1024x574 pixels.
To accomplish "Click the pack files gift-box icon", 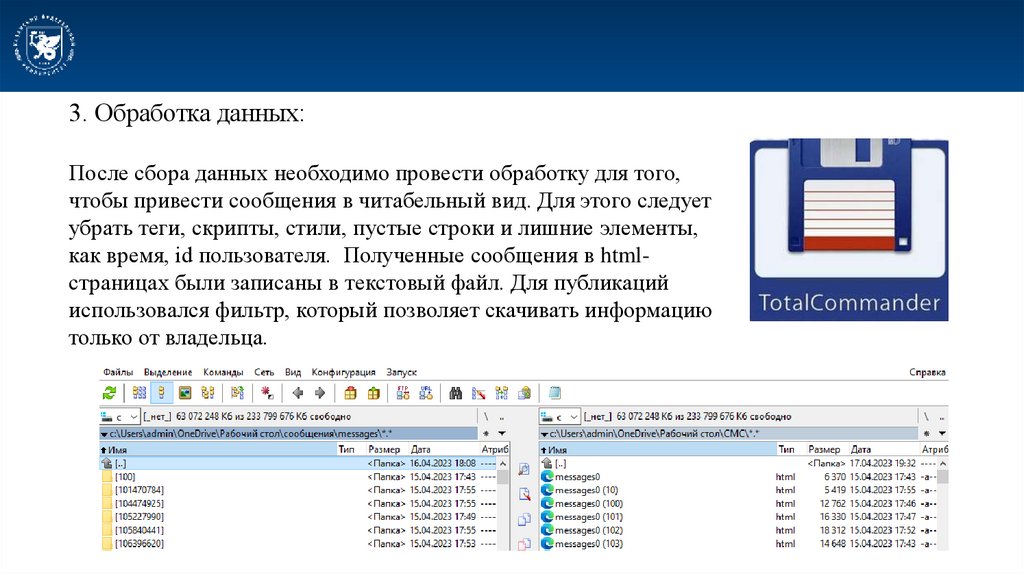I will [x=351, y=393].
